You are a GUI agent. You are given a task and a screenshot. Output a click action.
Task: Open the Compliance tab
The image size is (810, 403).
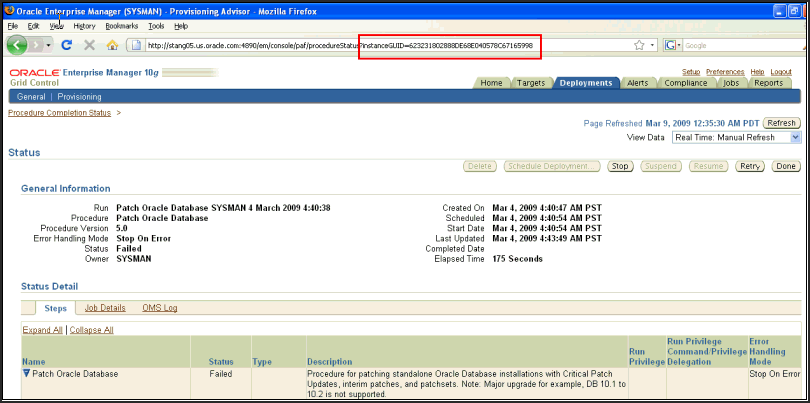coord(686,83)
